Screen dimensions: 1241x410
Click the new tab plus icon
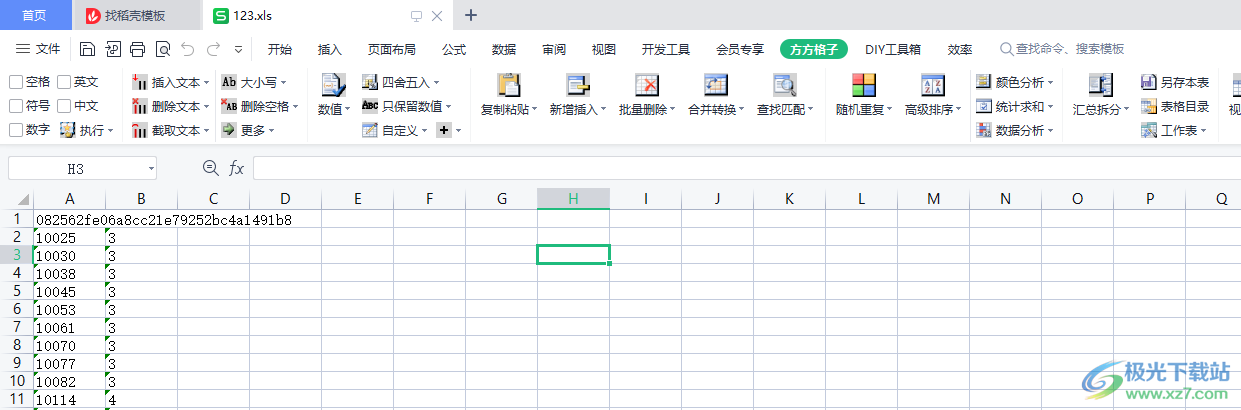coord(472,15)
